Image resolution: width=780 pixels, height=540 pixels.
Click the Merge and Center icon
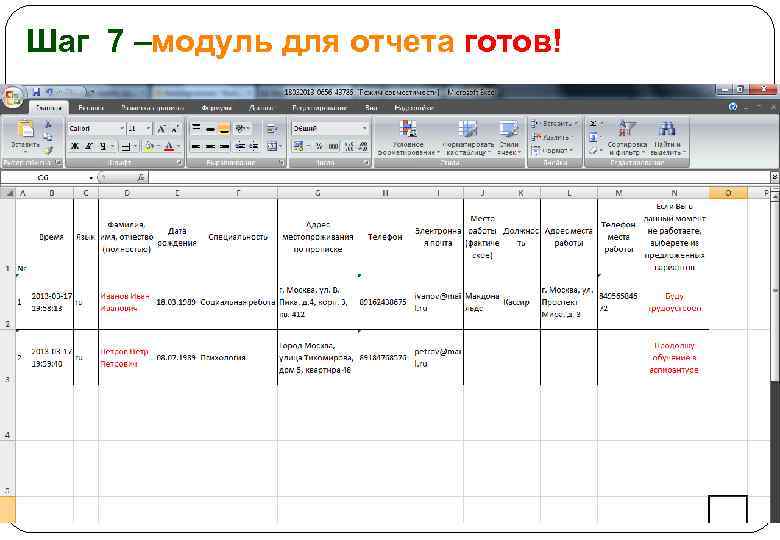(273, 146)
